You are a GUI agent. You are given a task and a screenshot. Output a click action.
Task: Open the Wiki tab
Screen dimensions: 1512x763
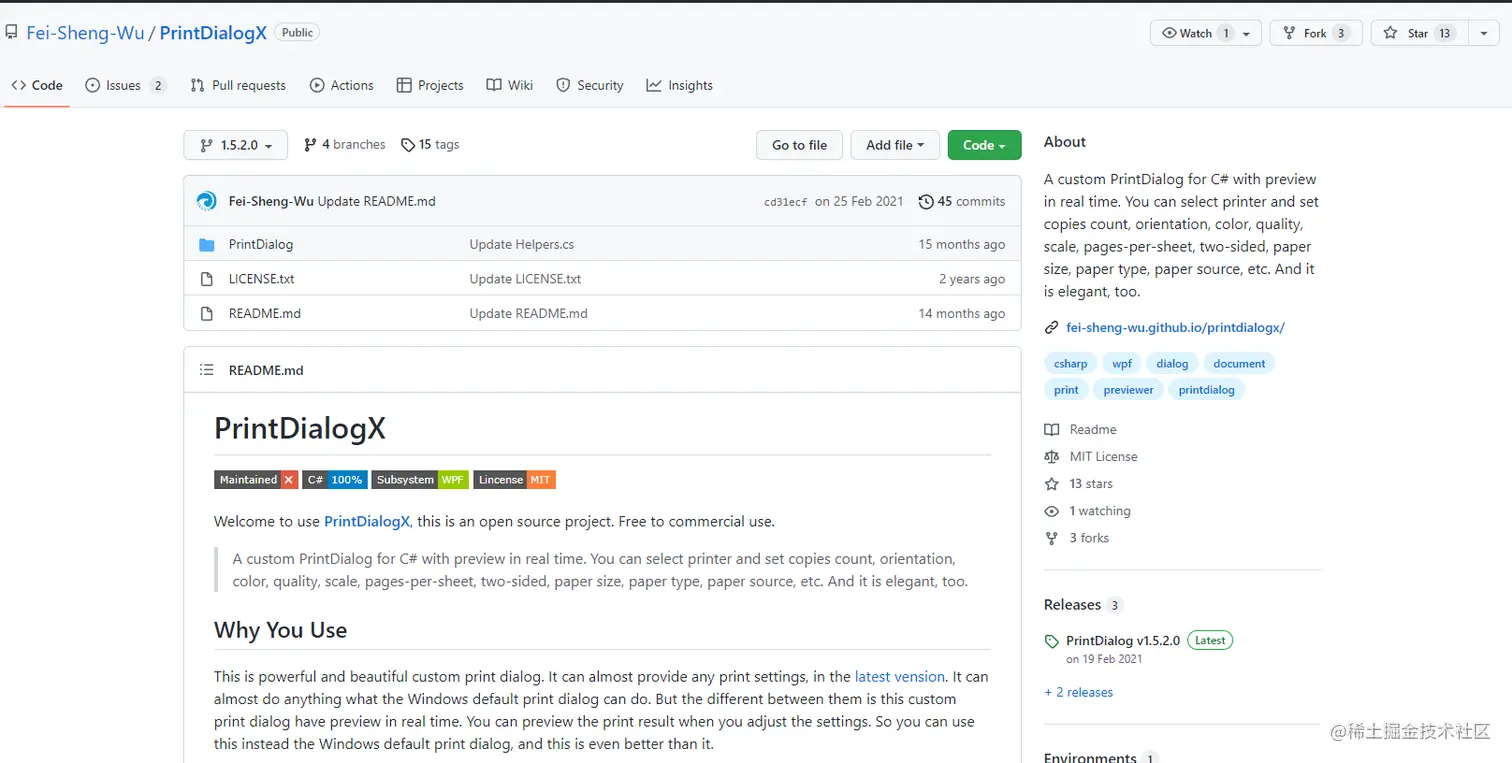click(x=510, y=85)
